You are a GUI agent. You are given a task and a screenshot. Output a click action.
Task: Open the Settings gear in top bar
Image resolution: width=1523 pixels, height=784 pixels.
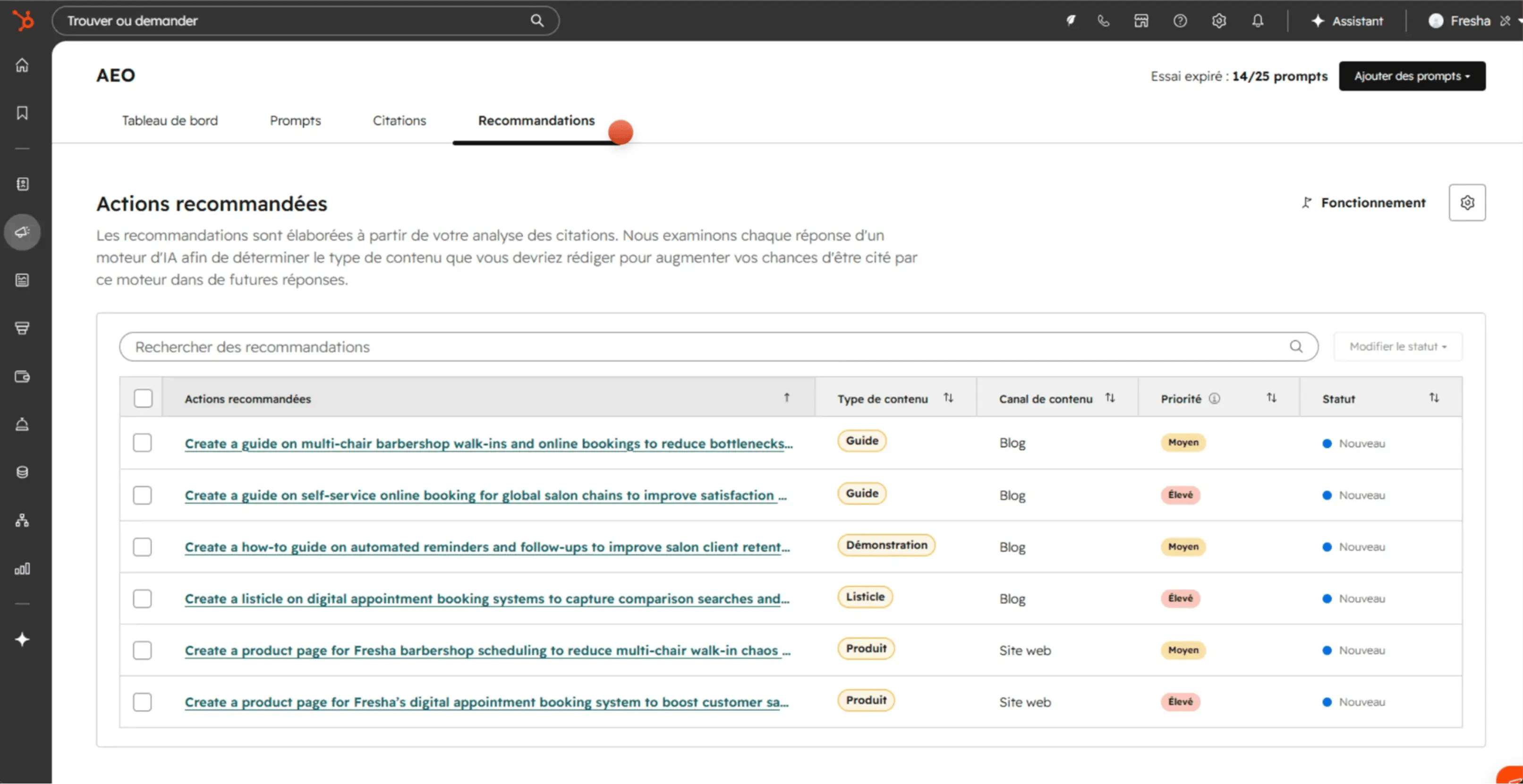click(x=1219, y=21)
